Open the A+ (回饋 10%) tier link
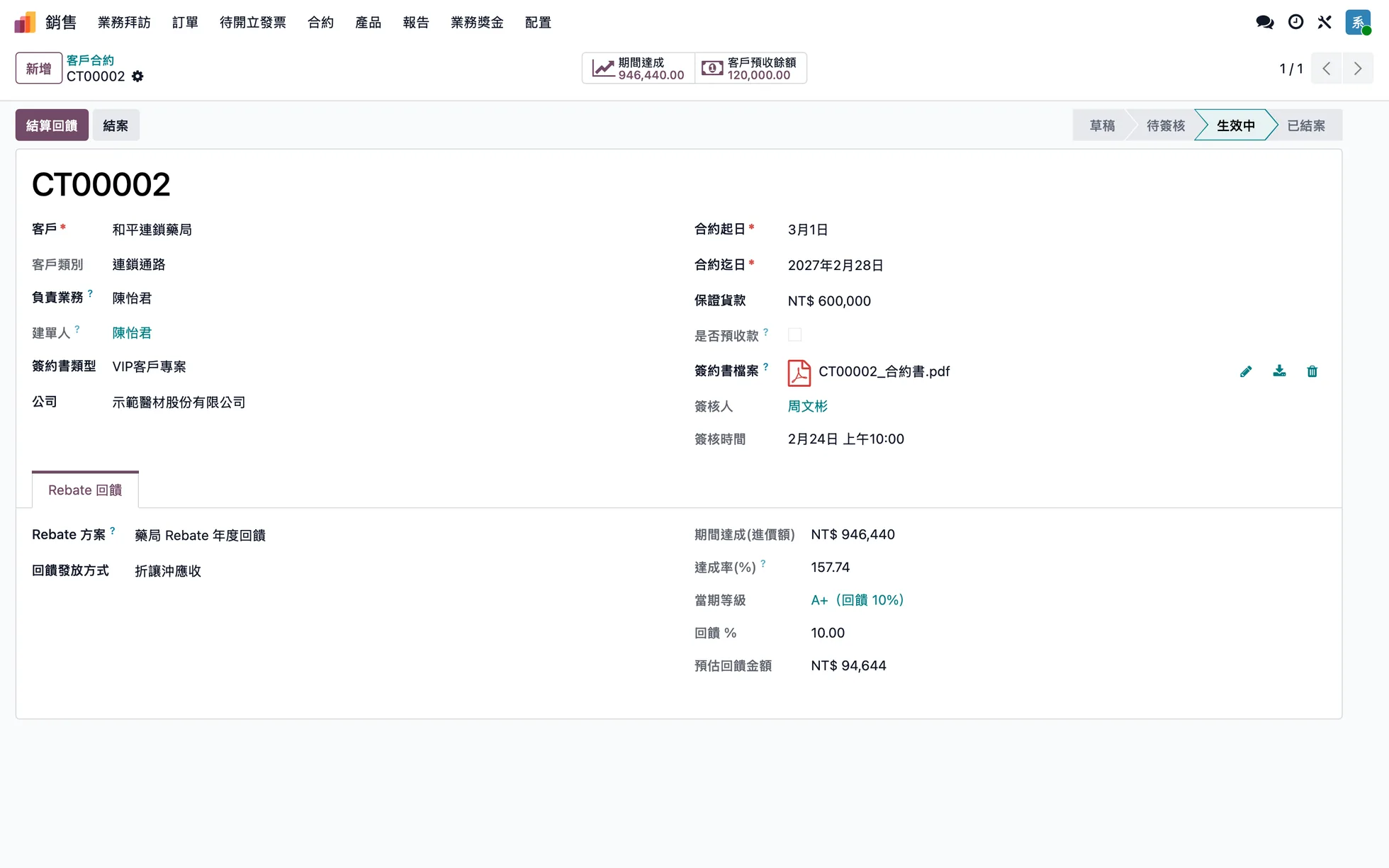 (x=857, y=600)
